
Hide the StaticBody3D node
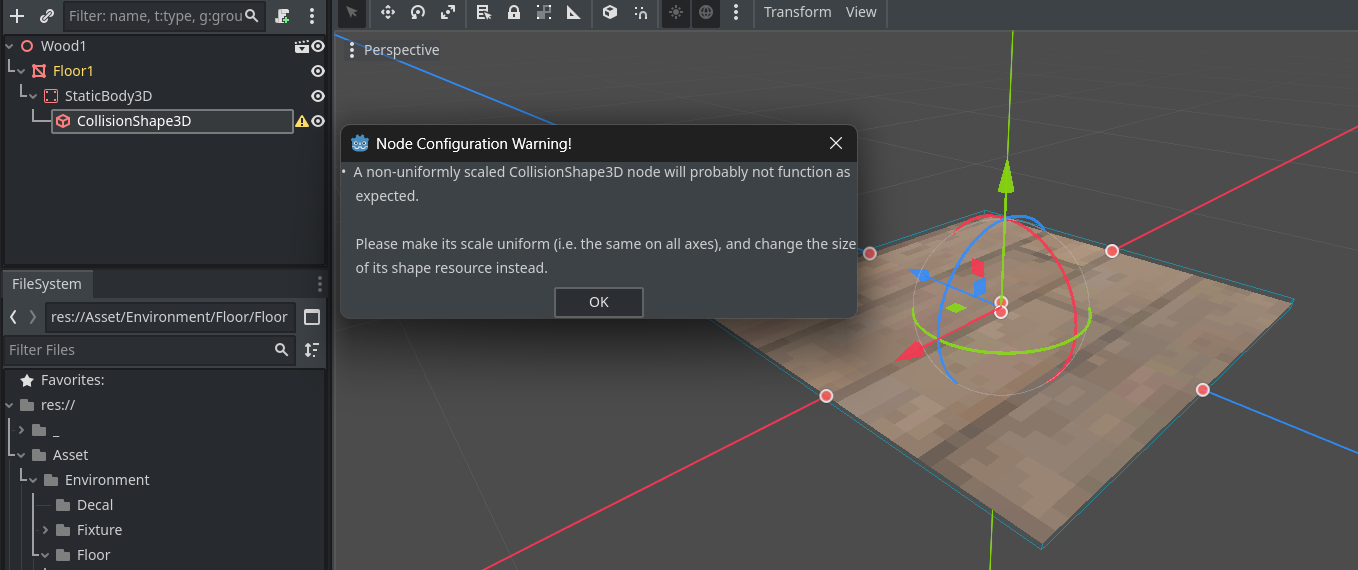[318, 96]
